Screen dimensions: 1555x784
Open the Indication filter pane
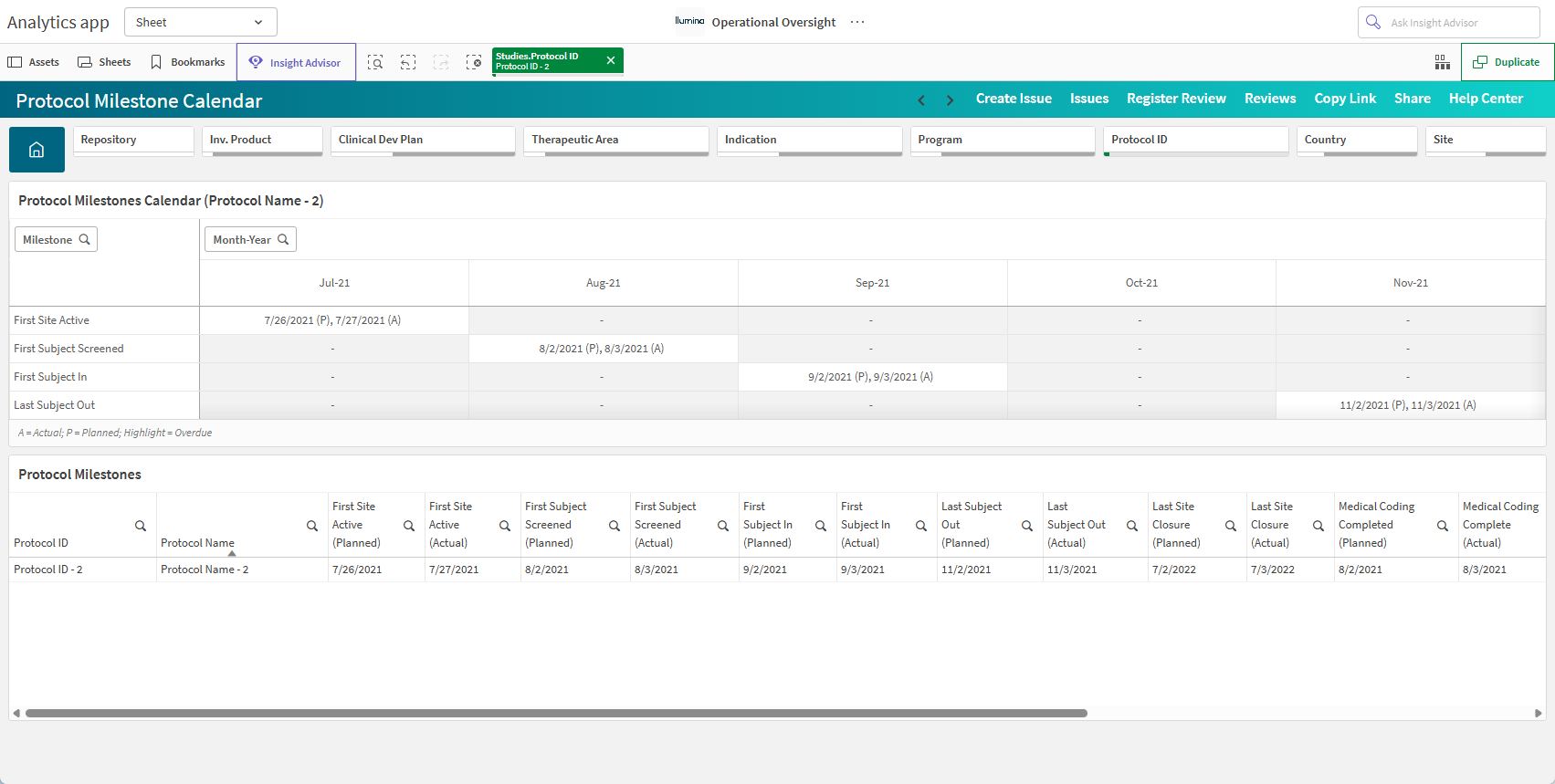(x=809, y=141)
